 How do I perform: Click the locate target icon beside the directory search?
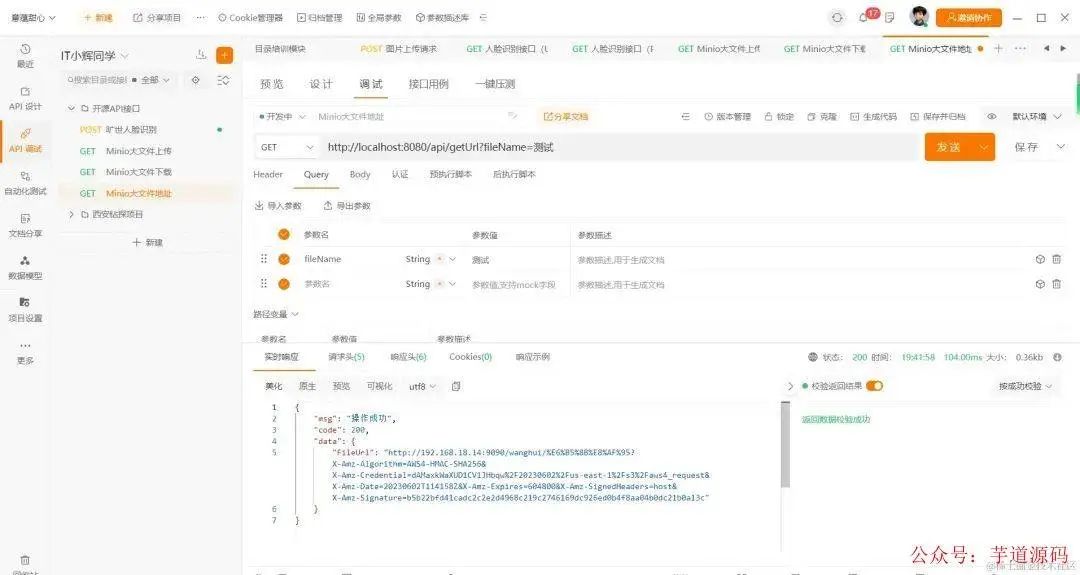196,80
